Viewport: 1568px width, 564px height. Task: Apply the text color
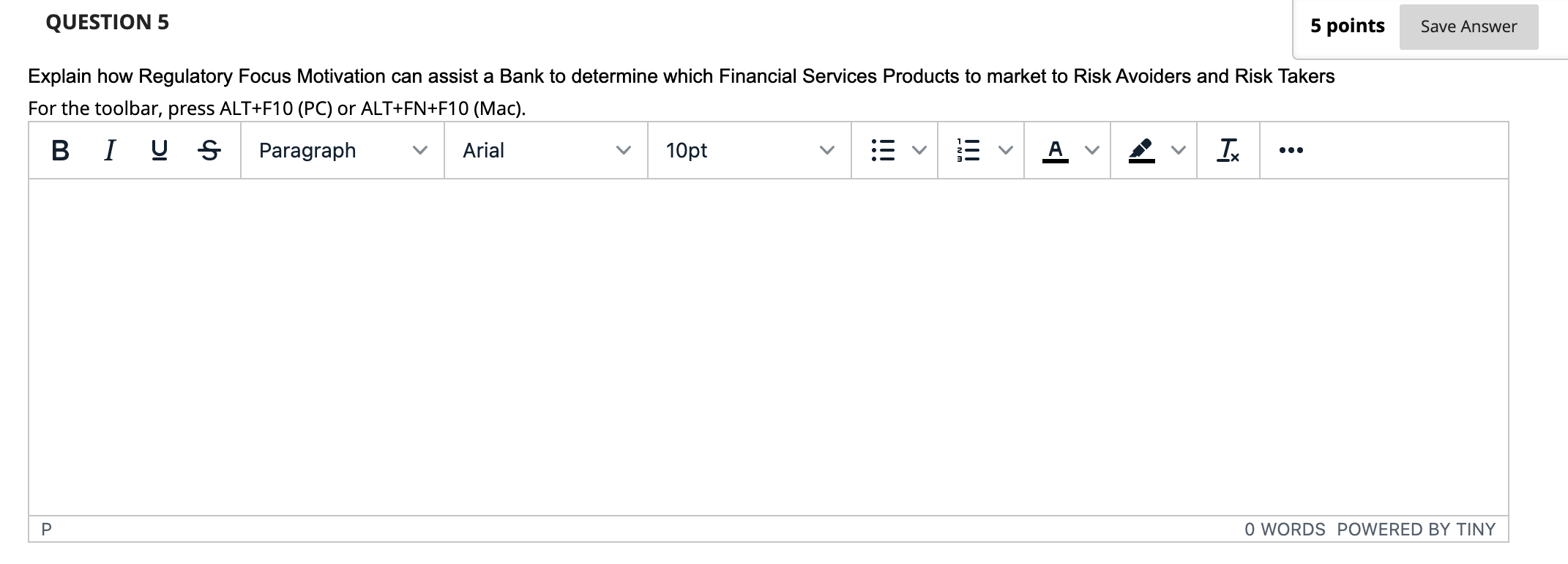coord(1055,150)
